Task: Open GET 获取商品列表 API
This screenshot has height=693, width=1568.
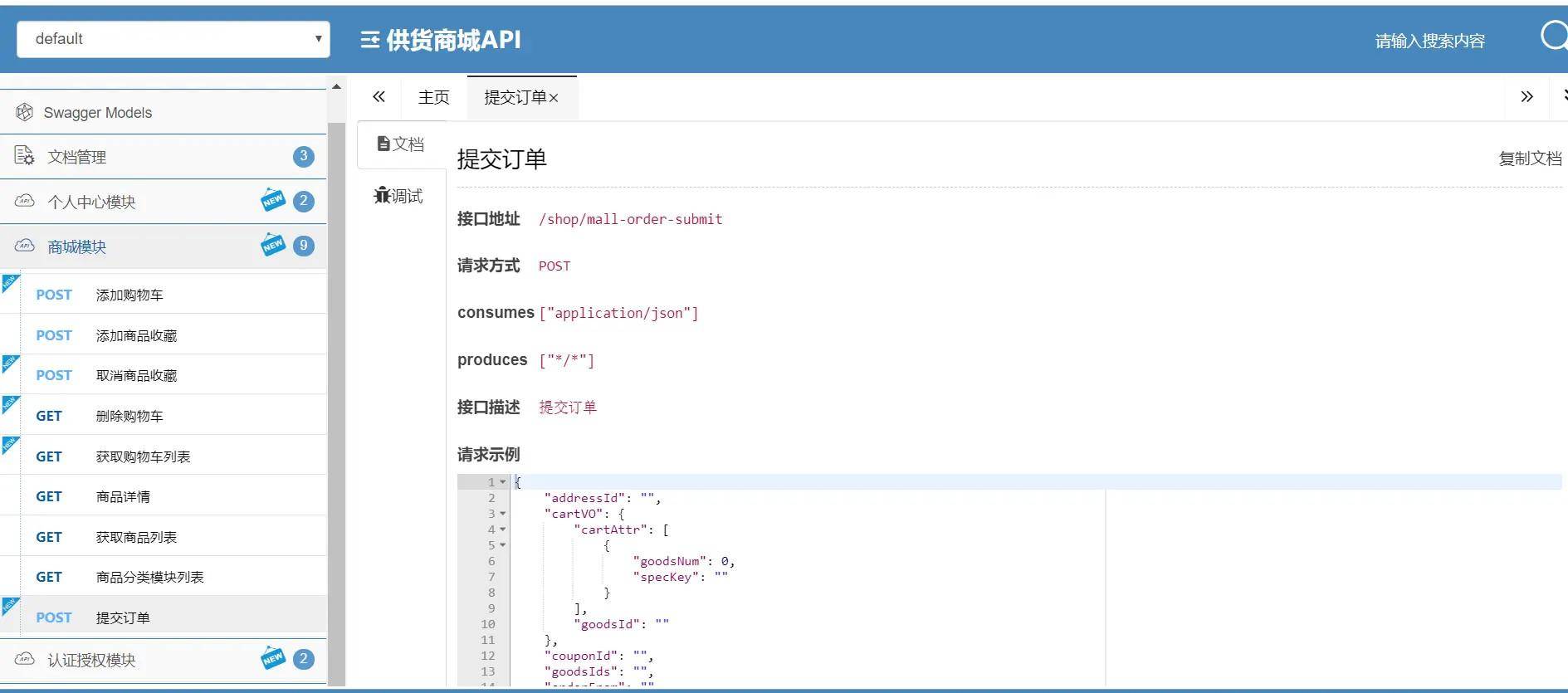Action: [x=164, y=537]
